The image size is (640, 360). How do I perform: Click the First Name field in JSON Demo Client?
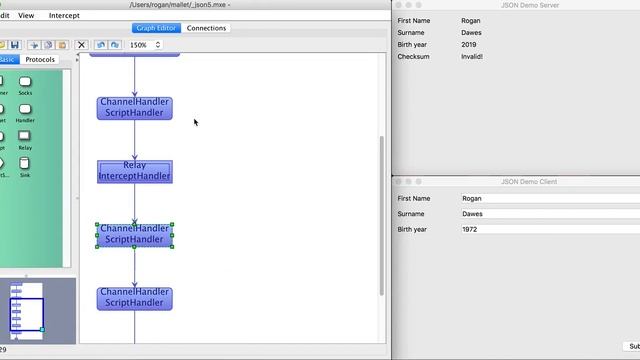click(550, 198)
